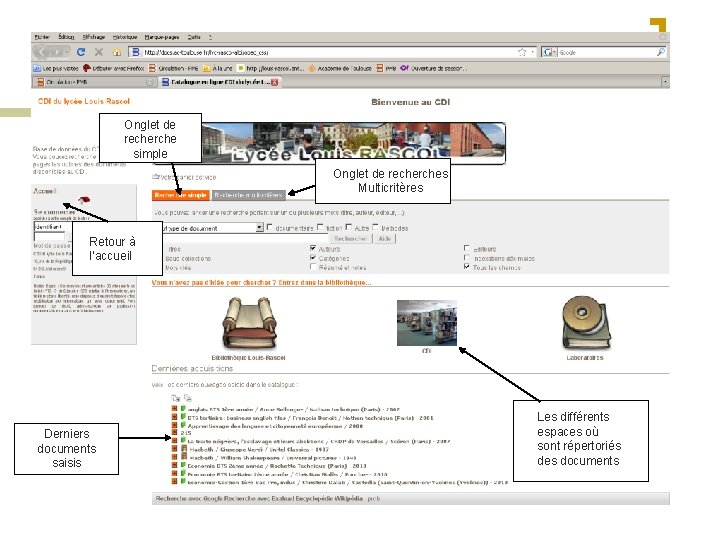Image resolution: width=720 pixels, height=540 pixels.
Task: Uncheck the Tous les champs checkbox
Action: point(467,267)
